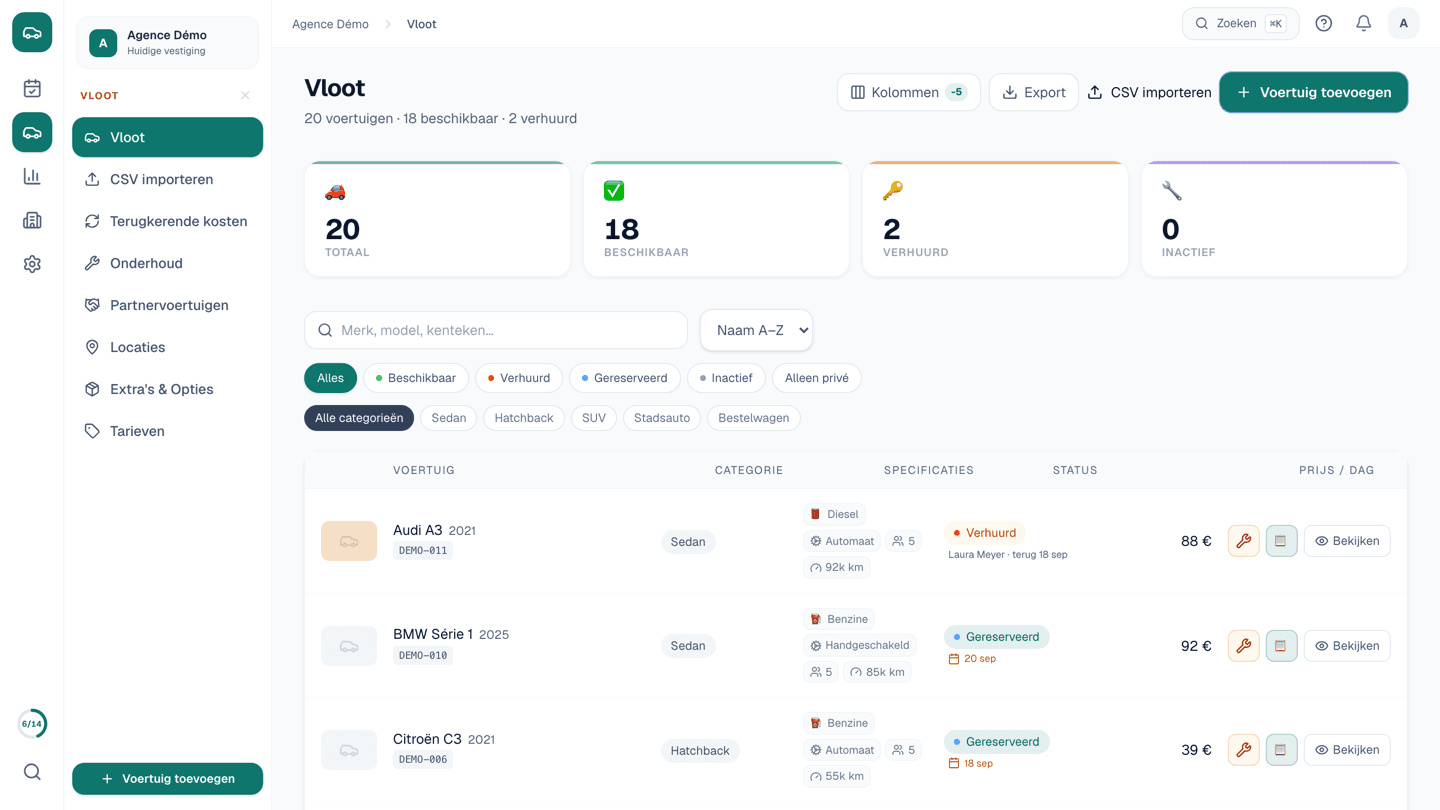The image size is (1440, 810).
Task: Click the notifications bell icon
Action: pos(1363,23)
